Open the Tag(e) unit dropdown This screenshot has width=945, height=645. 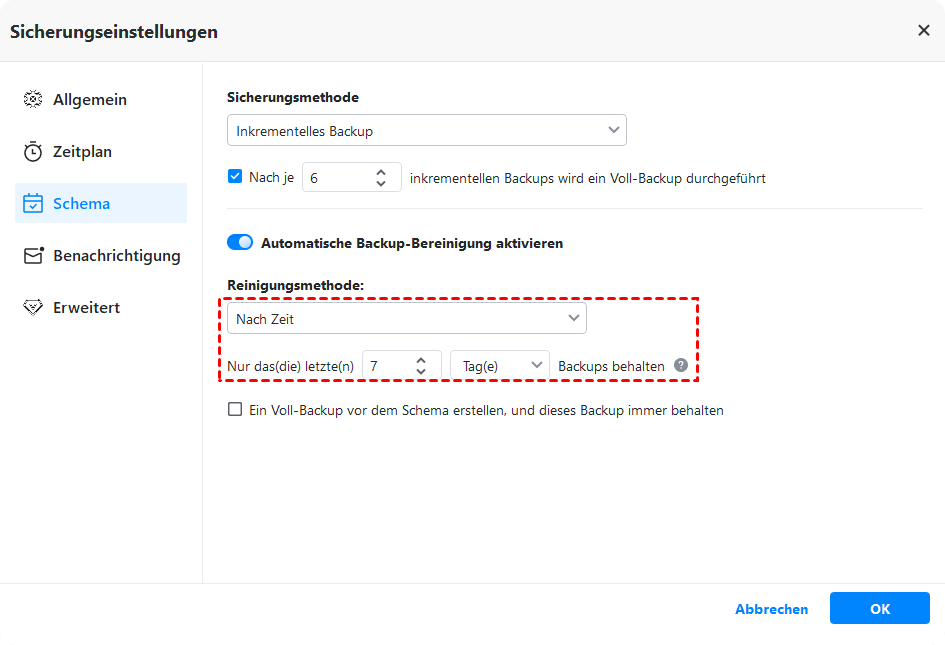click(500, 366)
